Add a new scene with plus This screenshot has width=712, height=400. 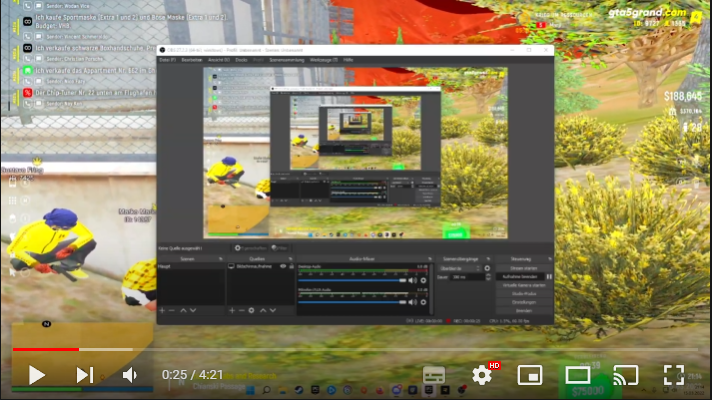tap(162, 311)
